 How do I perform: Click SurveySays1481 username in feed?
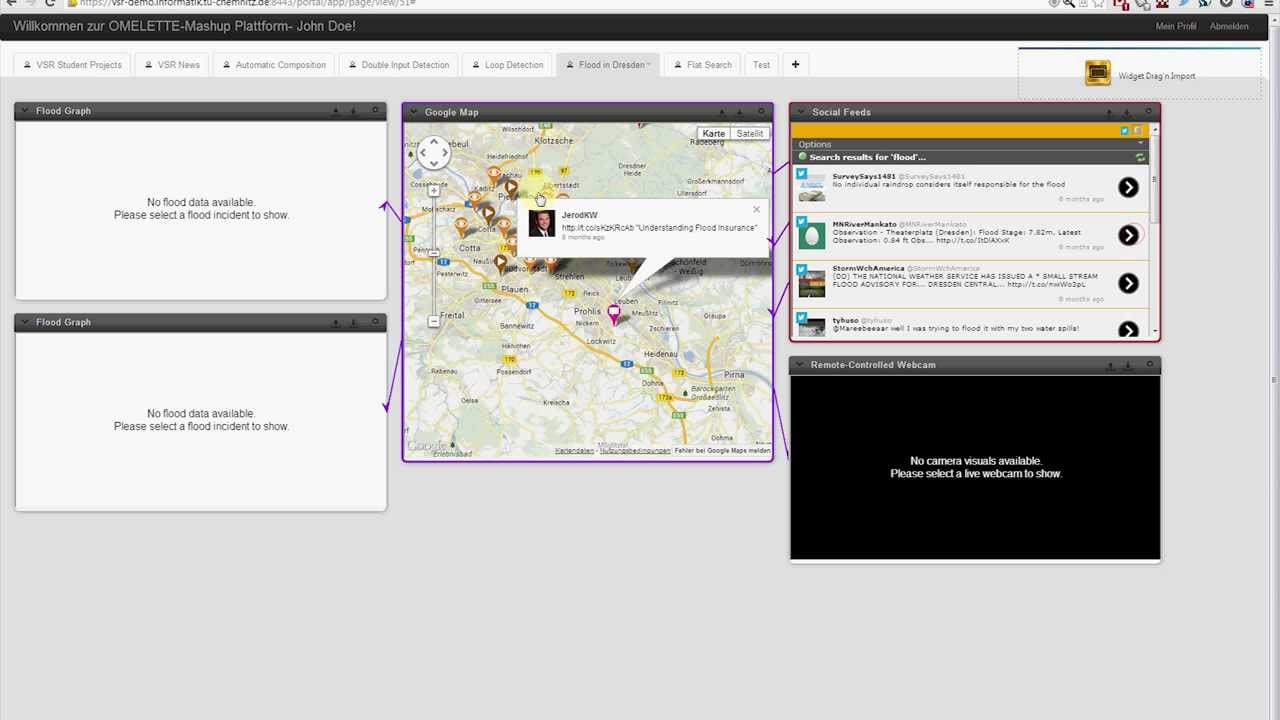point(864,177)
